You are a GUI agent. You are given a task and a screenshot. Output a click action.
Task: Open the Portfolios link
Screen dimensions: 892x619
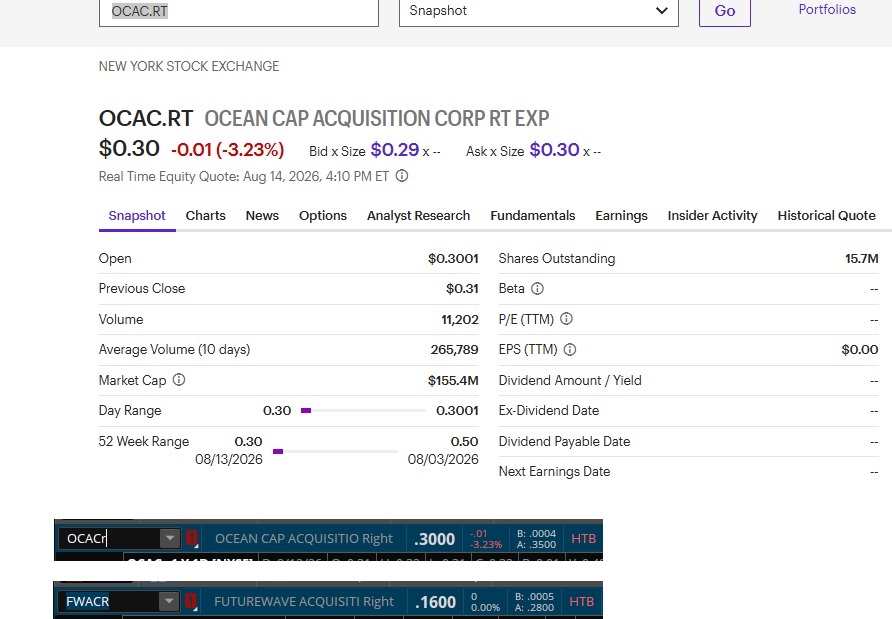coord(827,9)
